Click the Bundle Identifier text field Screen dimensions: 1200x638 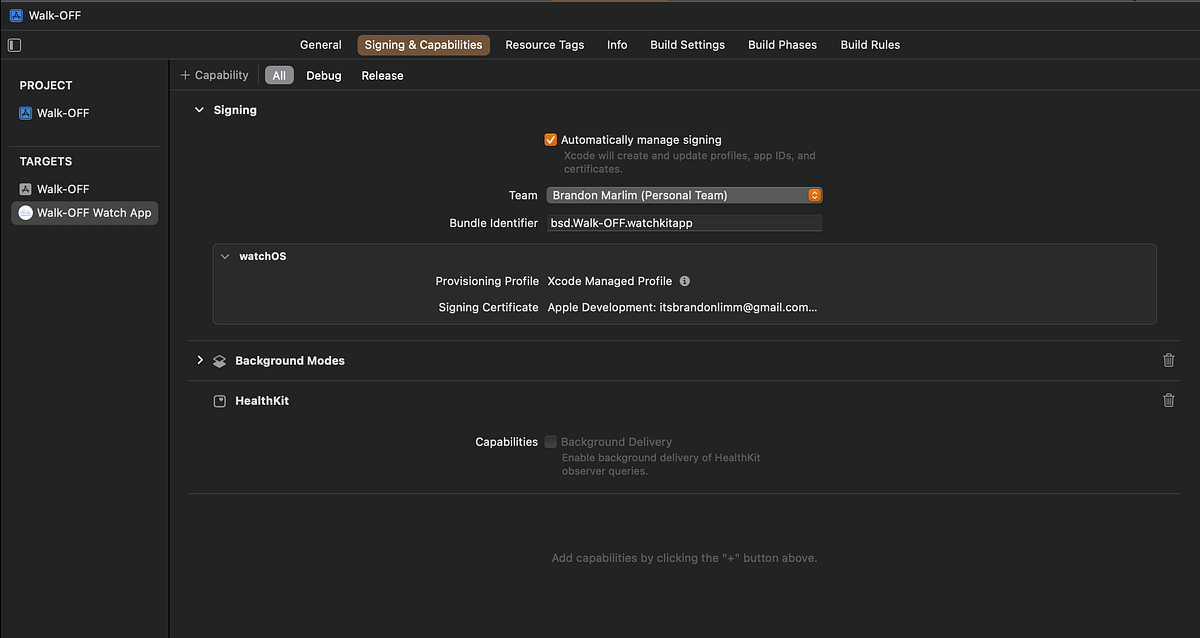684,222
